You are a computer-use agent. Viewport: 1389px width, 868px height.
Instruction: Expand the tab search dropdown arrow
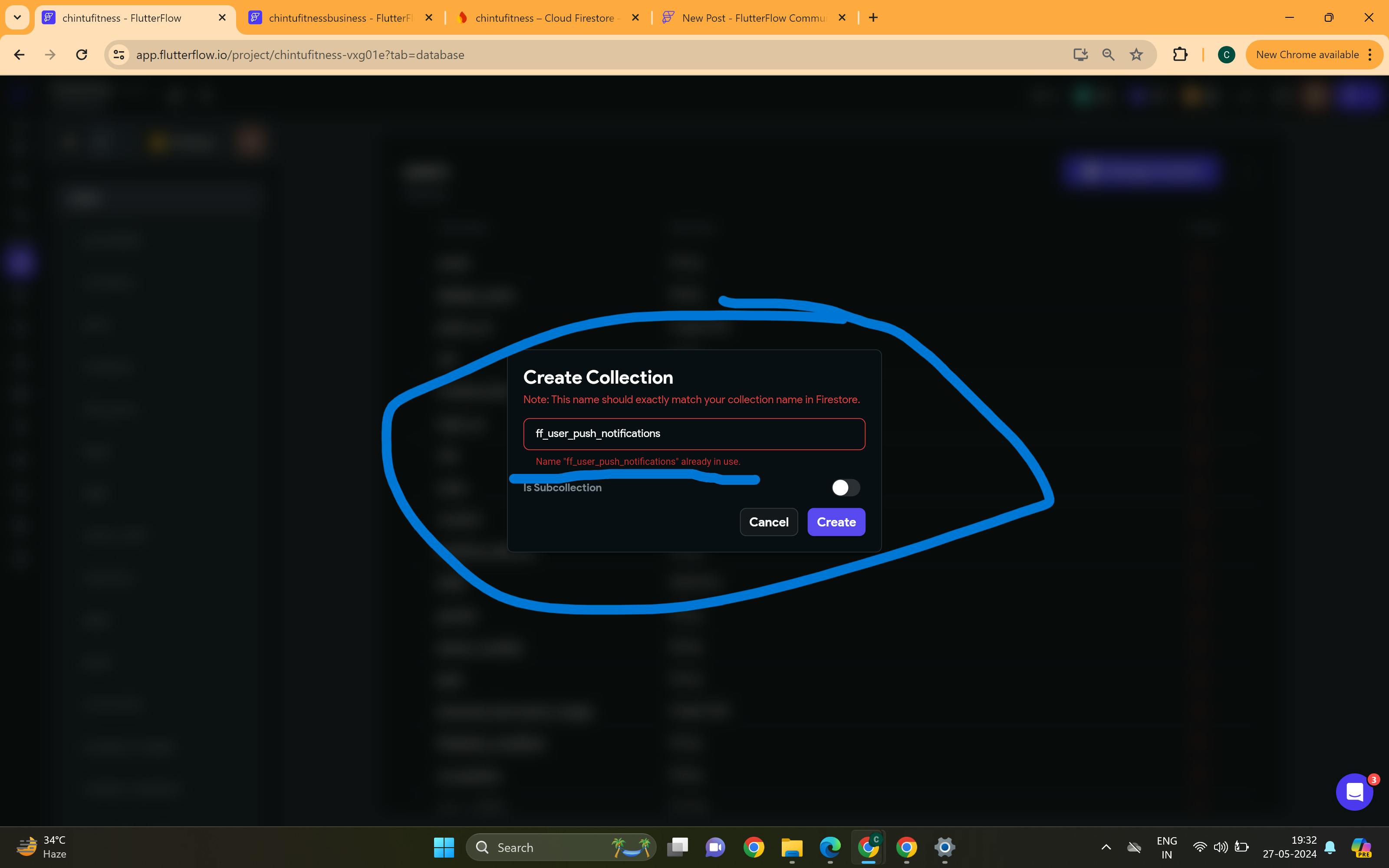[x=17, y=18]
